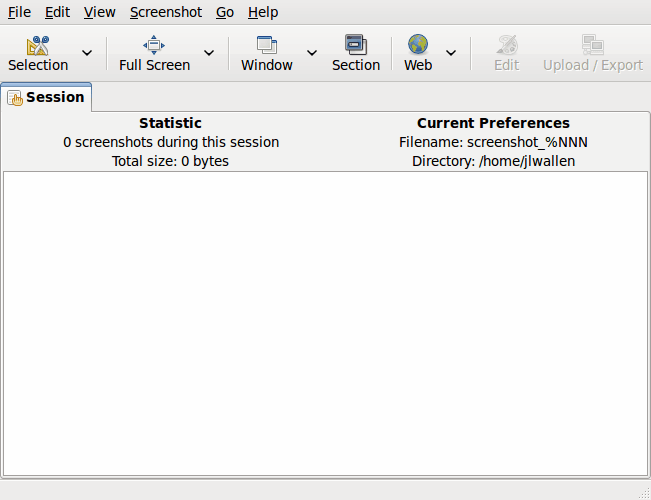The width and height of the screenshot is (651, 500).
Task: Open the Help menu
Action: (x=263, y=12)
